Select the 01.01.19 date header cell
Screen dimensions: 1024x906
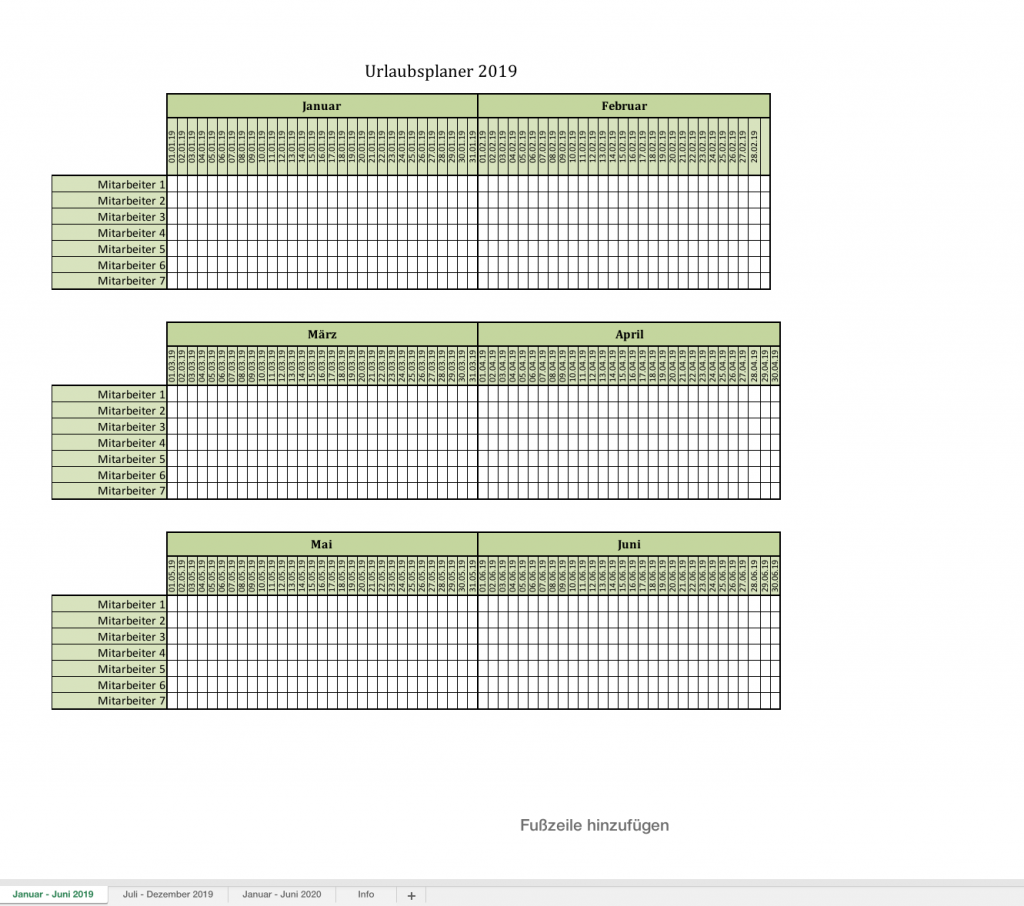[172, 146]
